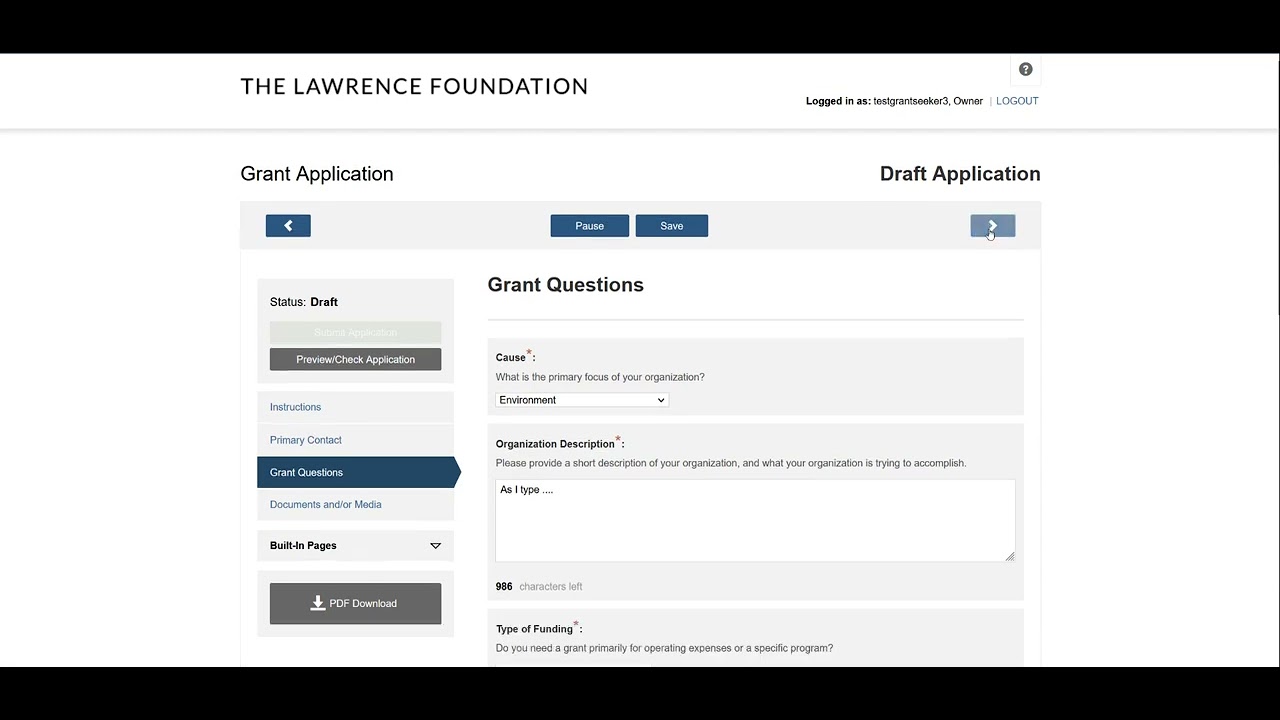Open the Cause dropdown set to Environment
1280x720 pixels.
[581, 400]
